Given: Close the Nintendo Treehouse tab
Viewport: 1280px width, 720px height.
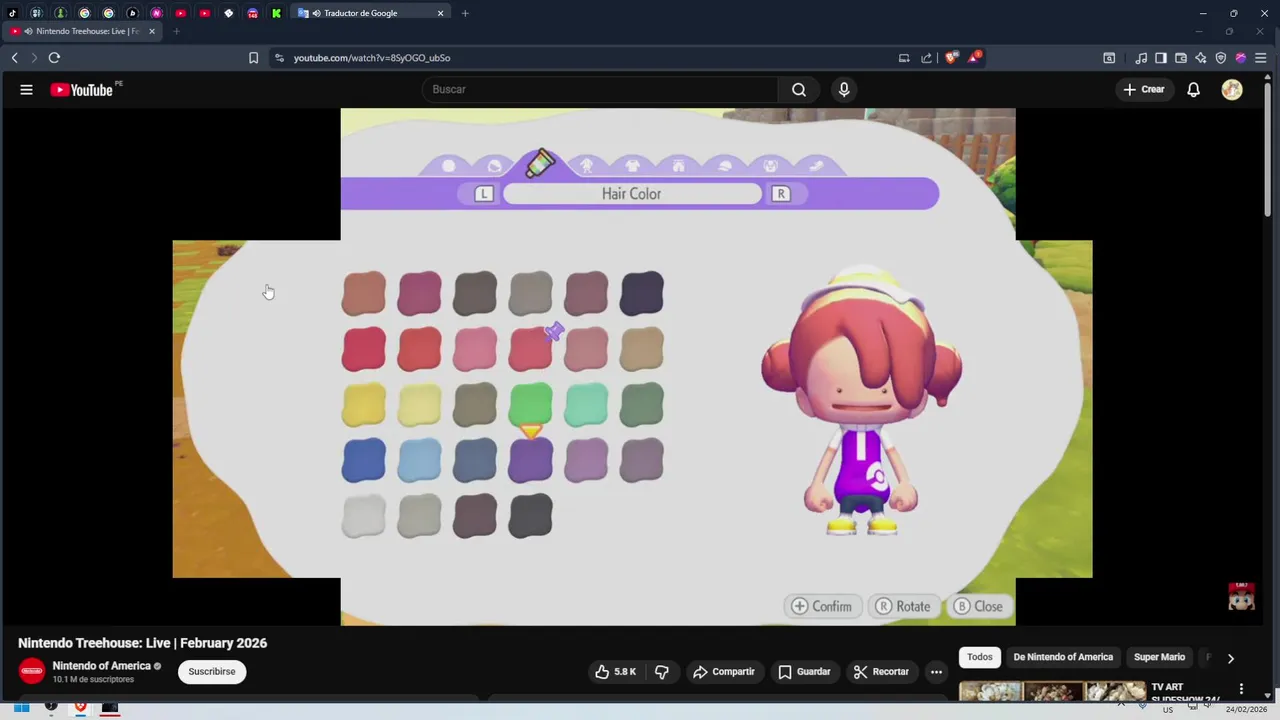Looking at the screenshot, I should pyautogui.click(x=152, y=31).
